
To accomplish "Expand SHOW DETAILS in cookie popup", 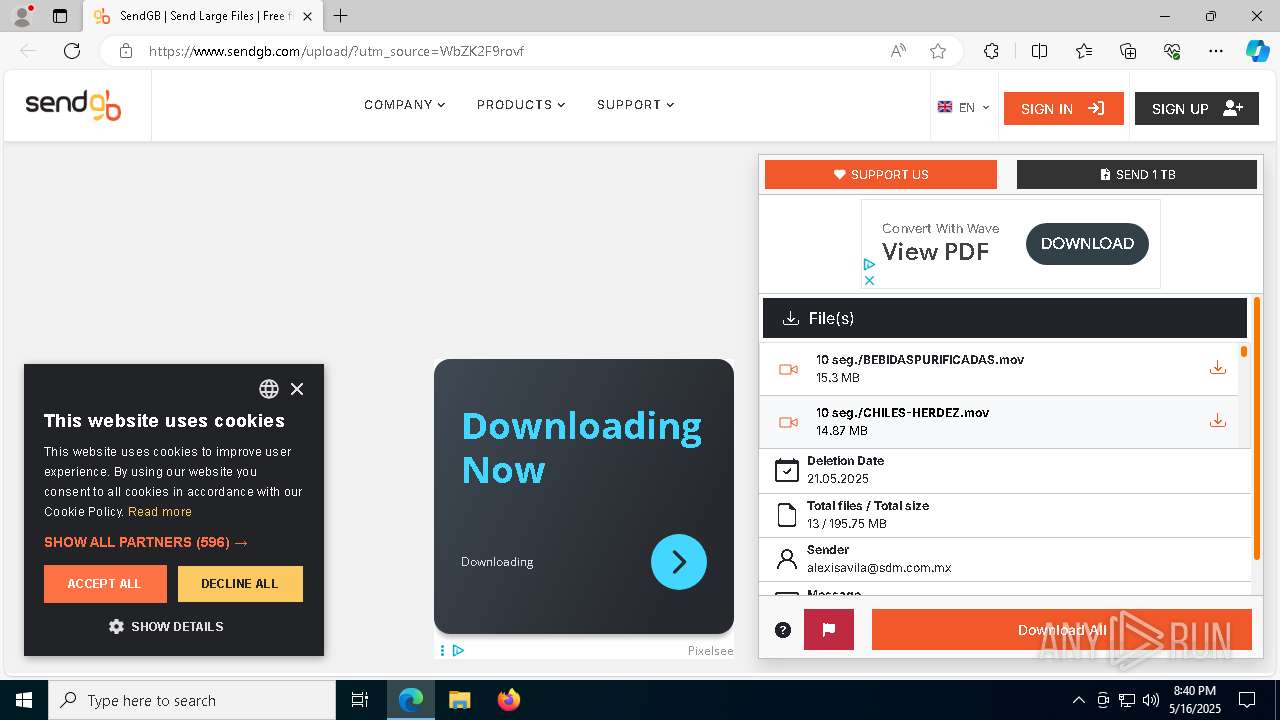I will [166, 626].
